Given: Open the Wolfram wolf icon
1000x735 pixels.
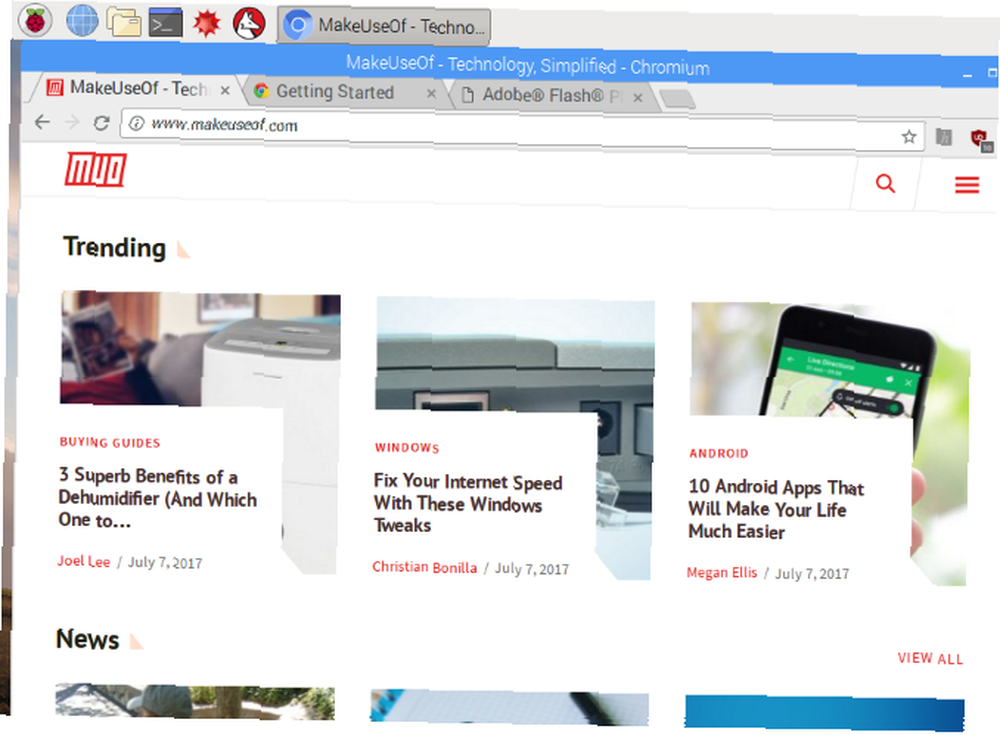Looking at the screenshot, I should 249,24.
